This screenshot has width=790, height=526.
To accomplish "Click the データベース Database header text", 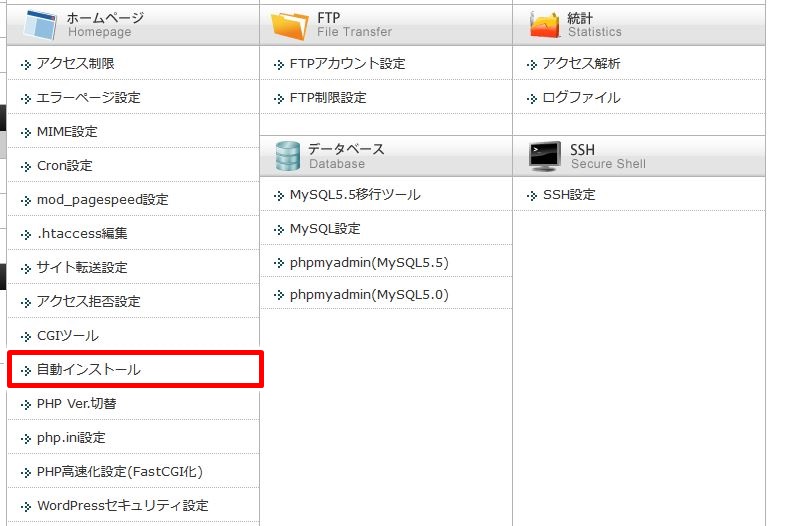I will pyautogui.click(x=346, y=156).
